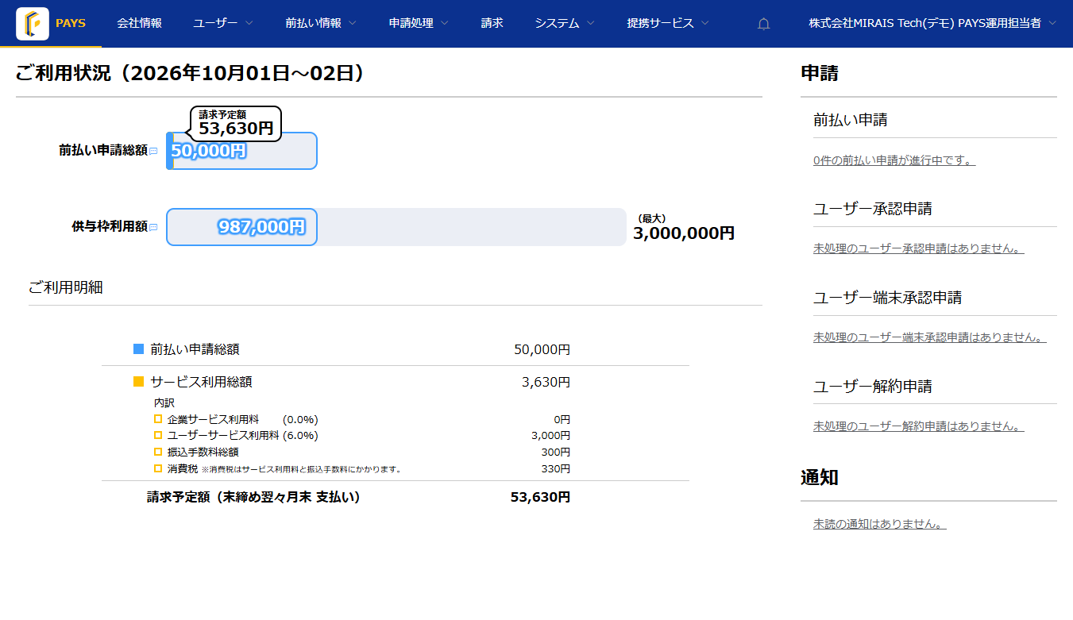Click the 300円 transfer fee value

coord(555,452)
